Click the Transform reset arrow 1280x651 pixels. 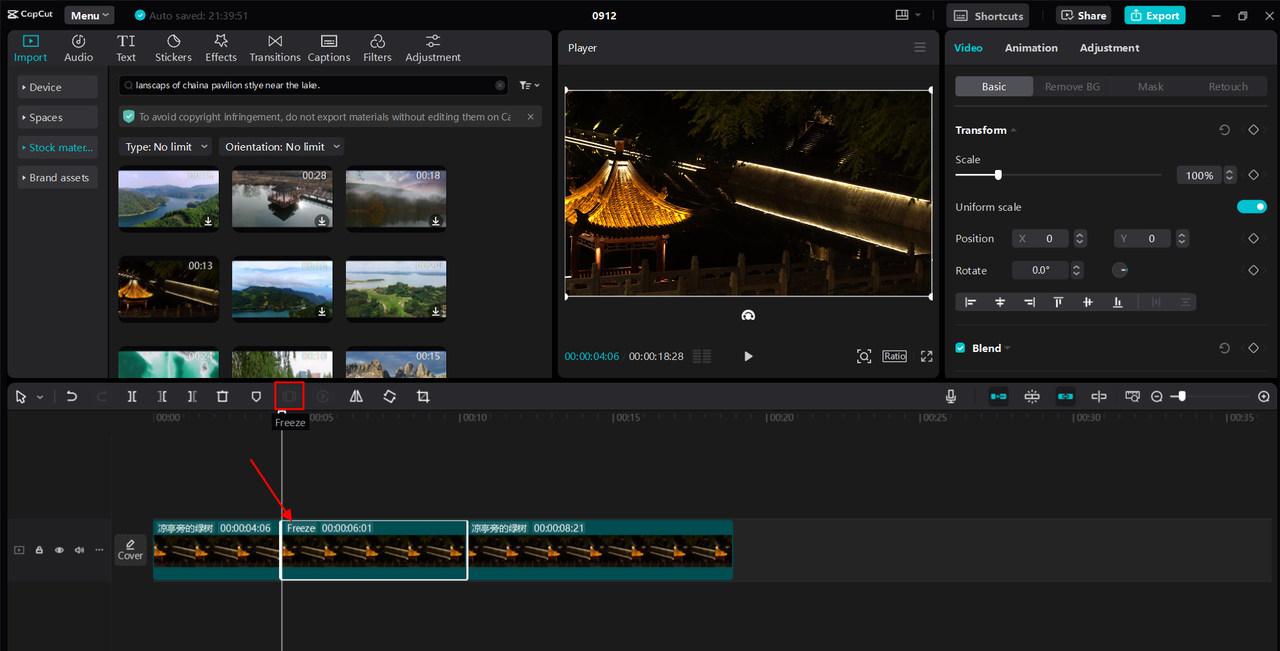click(1224, 130)
